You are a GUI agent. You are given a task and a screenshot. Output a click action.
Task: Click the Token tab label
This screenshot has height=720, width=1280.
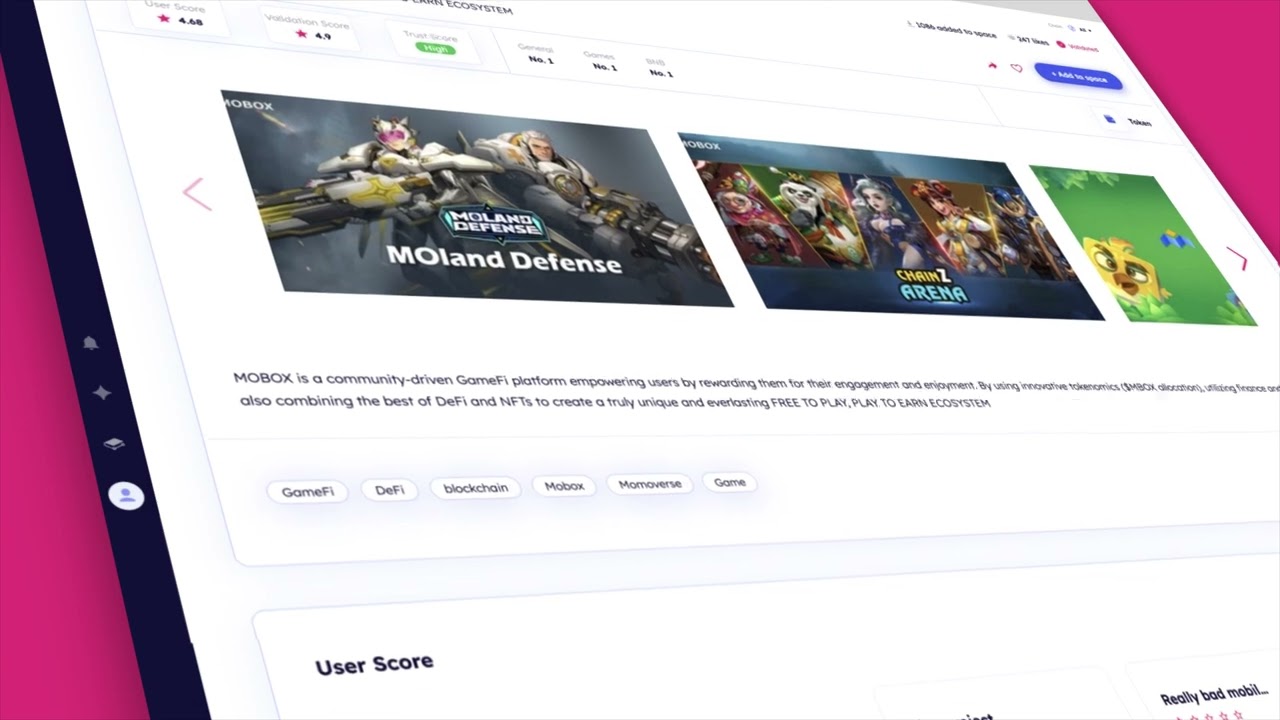pos(1139,122)
